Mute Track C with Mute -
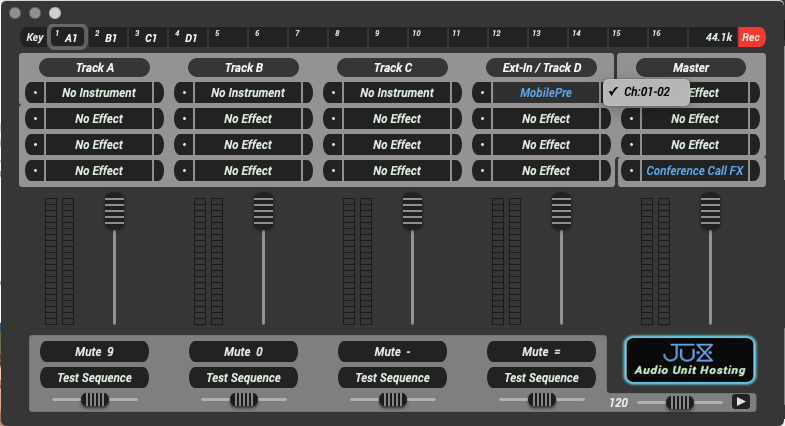 tap(392, 351)
